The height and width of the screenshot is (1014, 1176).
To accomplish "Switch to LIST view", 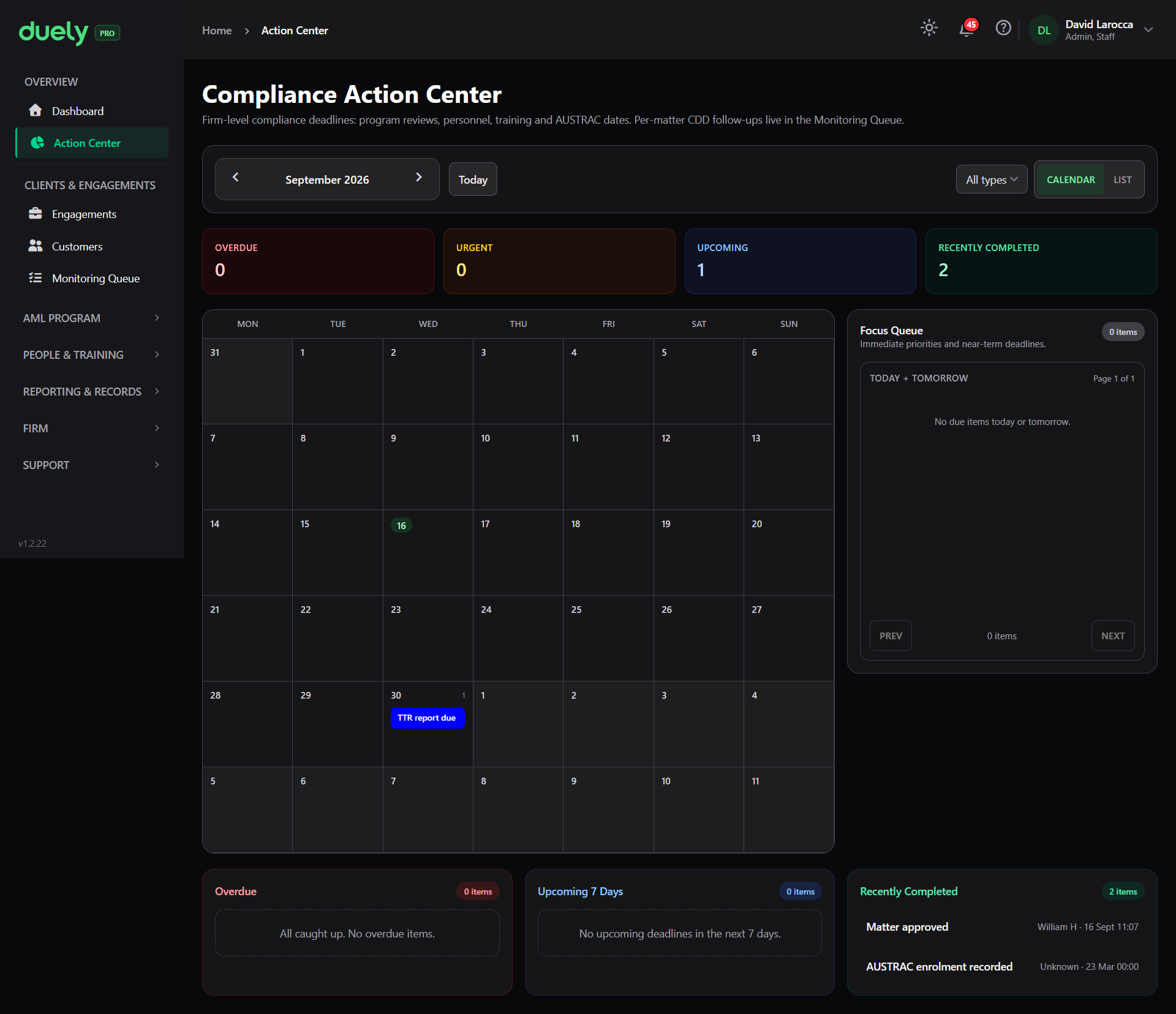I will tap(1122, 179).
